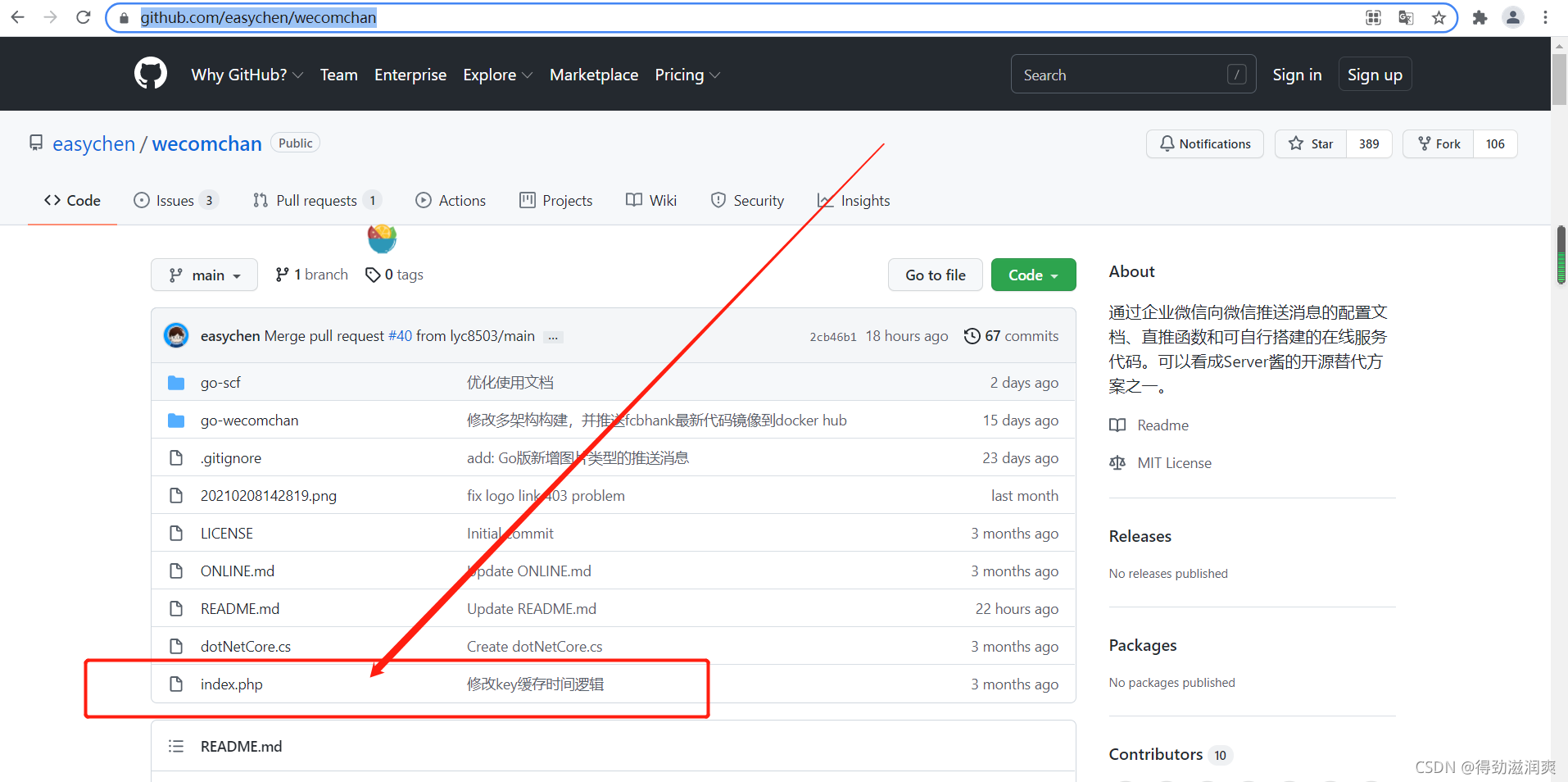
Task: Open the main branch dropdown
Action: coord(204,275)
